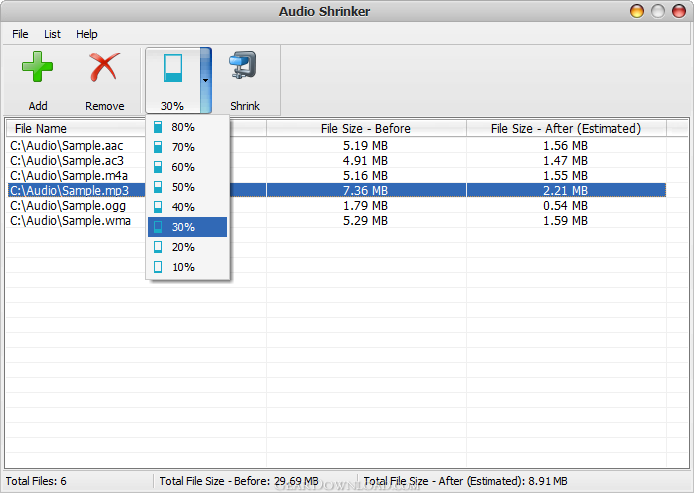Sort by File Size - Before header
Screen dimensions: 694x493
pos(366,129)
